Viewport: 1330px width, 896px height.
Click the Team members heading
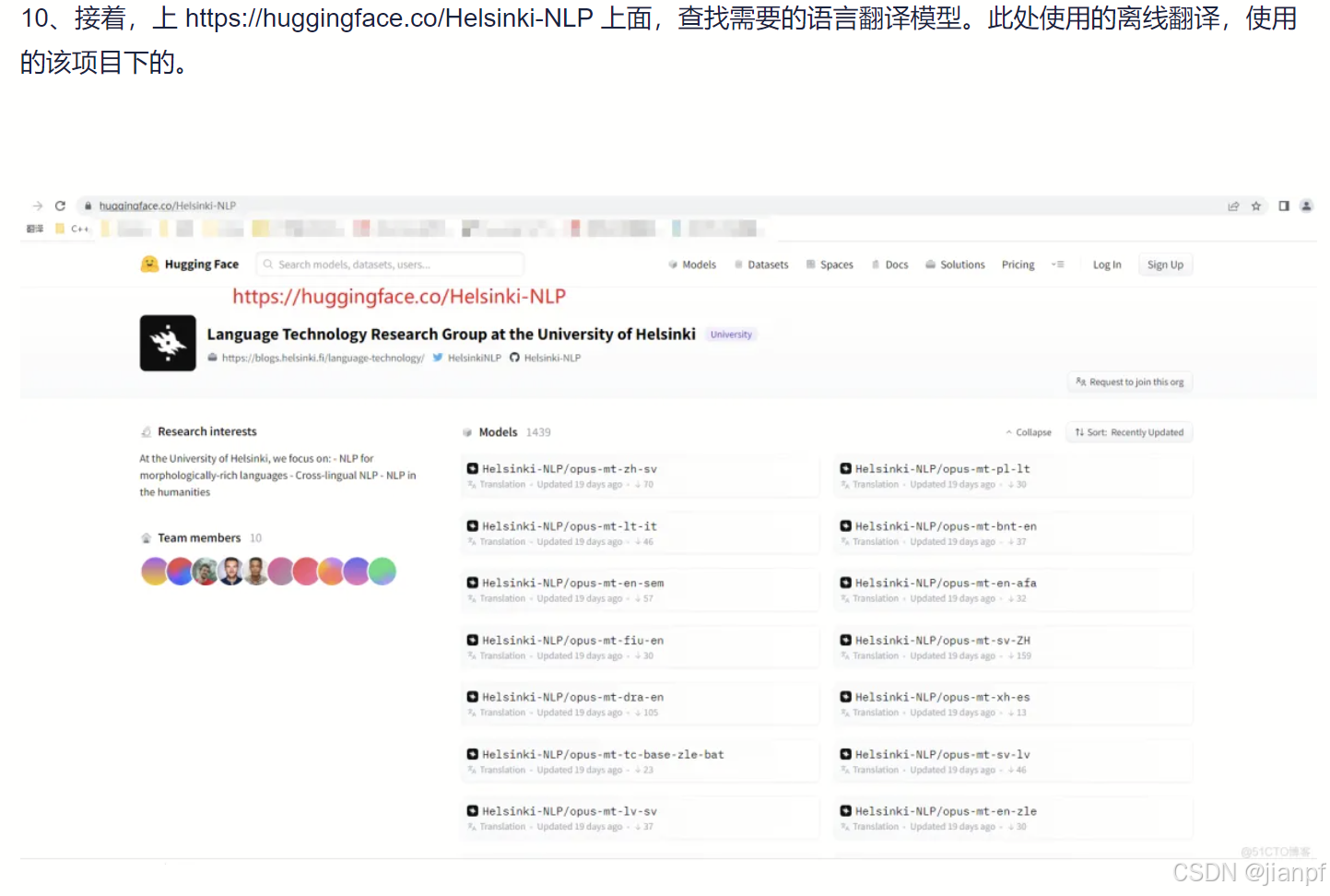(199, 538)
